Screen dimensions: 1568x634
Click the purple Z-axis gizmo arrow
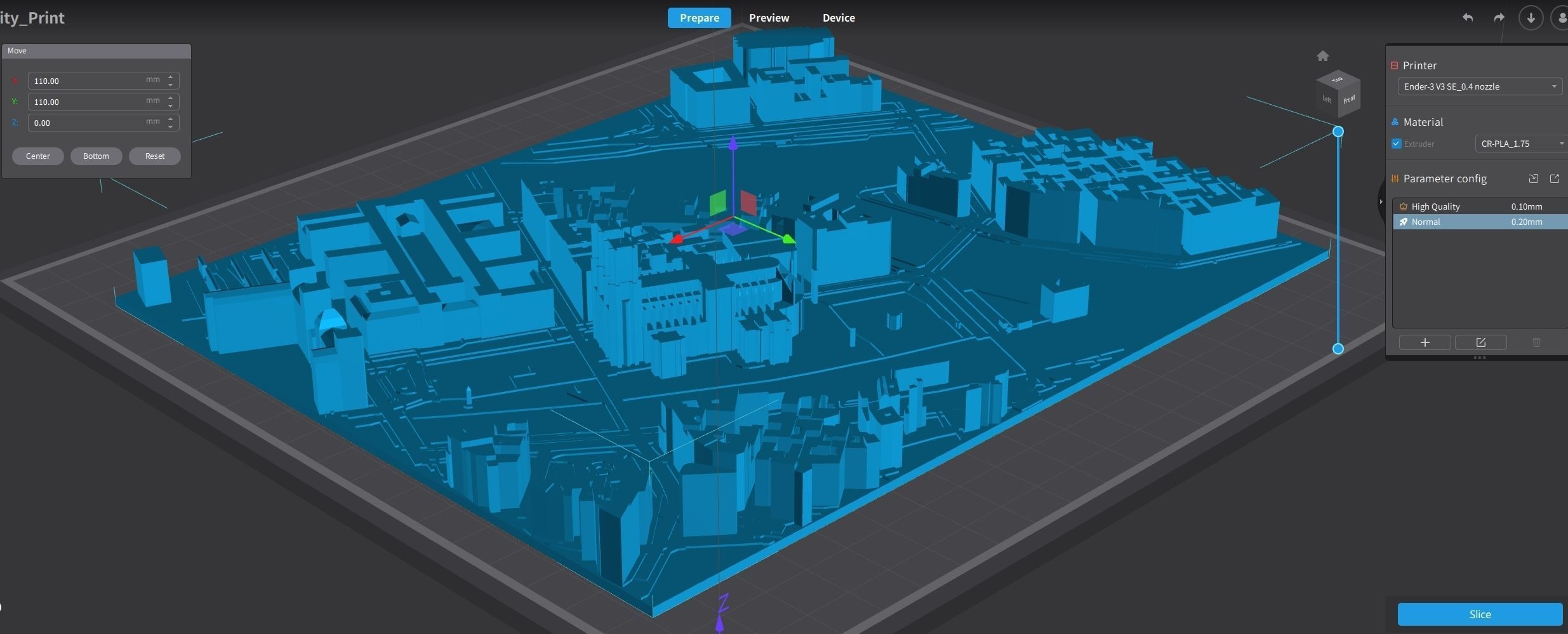point(733,144)
